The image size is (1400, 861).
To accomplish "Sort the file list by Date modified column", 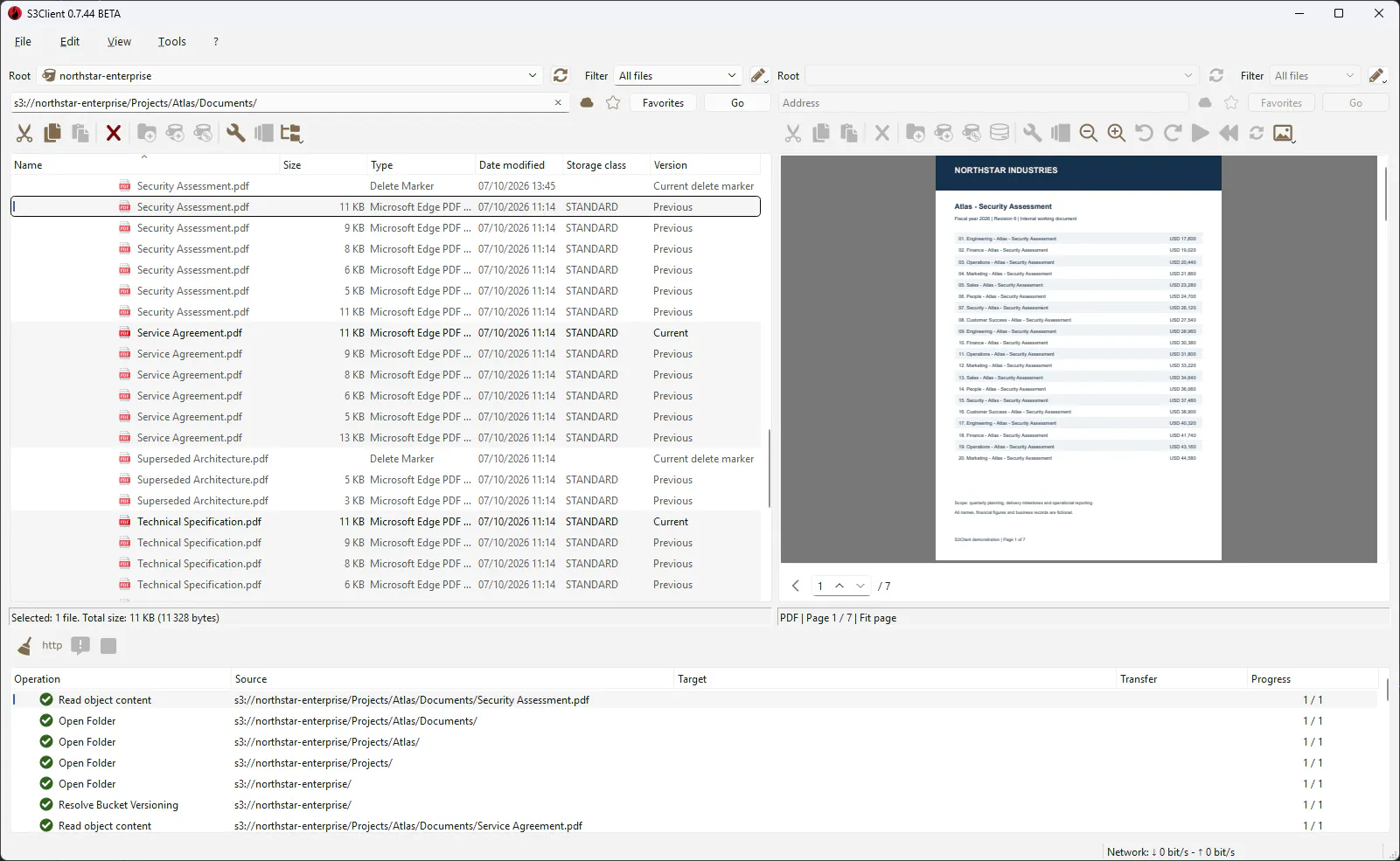I will [519, 164].
